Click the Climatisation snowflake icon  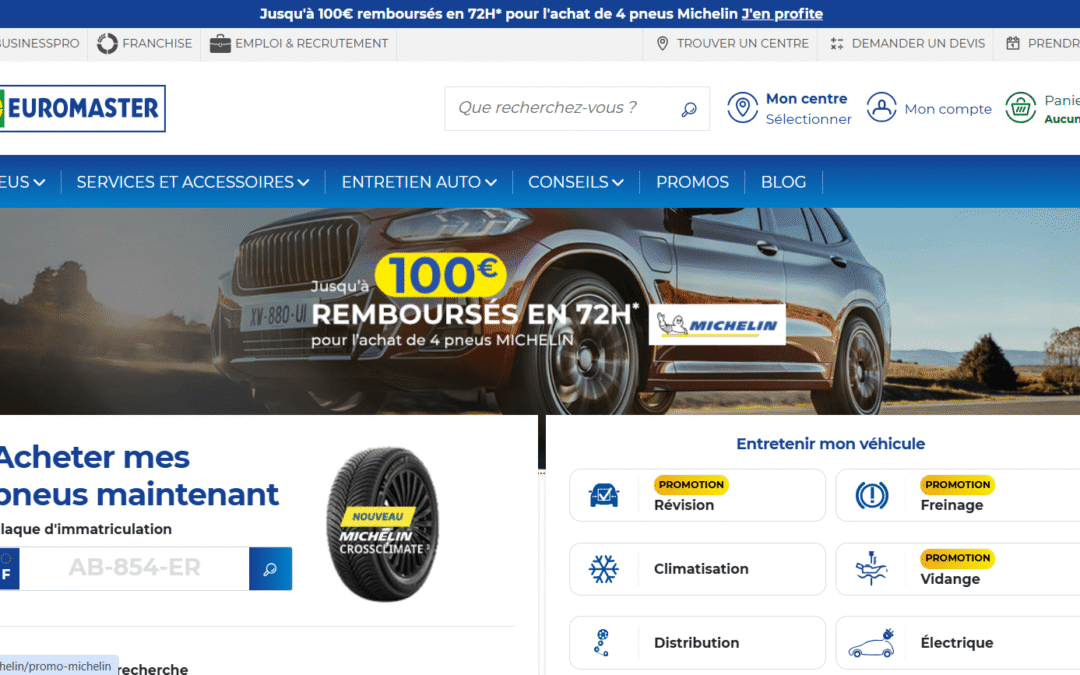tap(604, 569)
